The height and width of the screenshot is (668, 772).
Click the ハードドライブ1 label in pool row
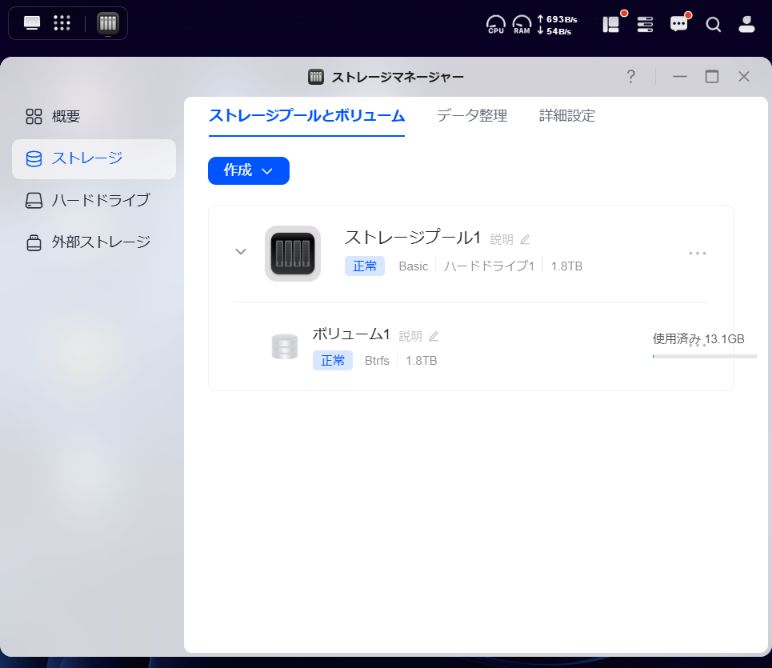[x=489, y=266]
